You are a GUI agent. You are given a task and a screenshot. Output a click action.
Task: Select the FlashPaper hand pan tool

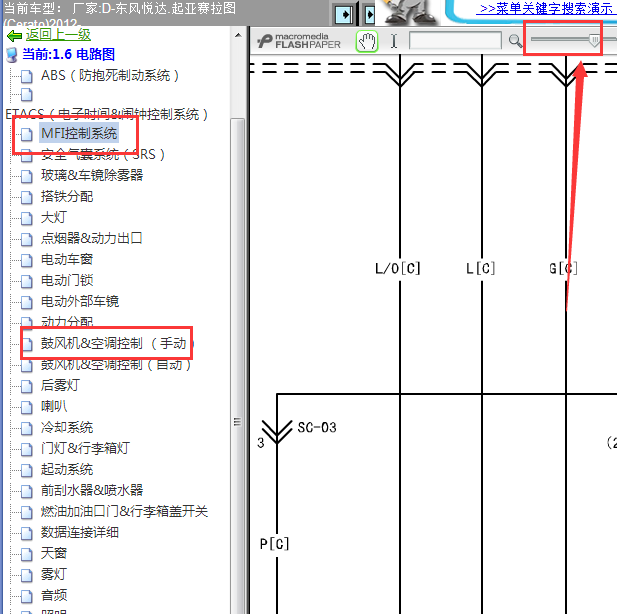point(367,41)
